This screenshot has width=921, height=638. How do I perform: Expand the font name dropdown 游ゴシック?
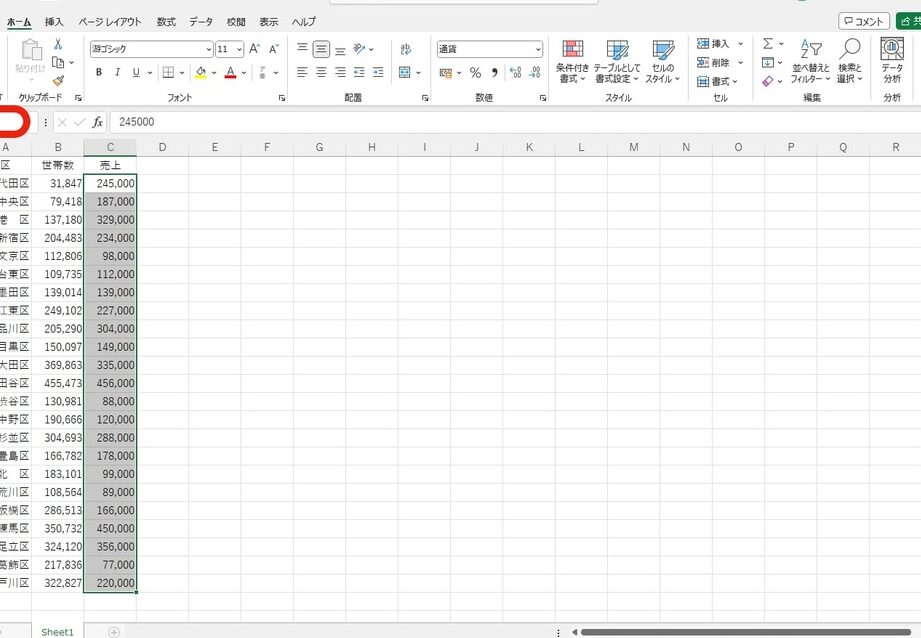point(209,49)
